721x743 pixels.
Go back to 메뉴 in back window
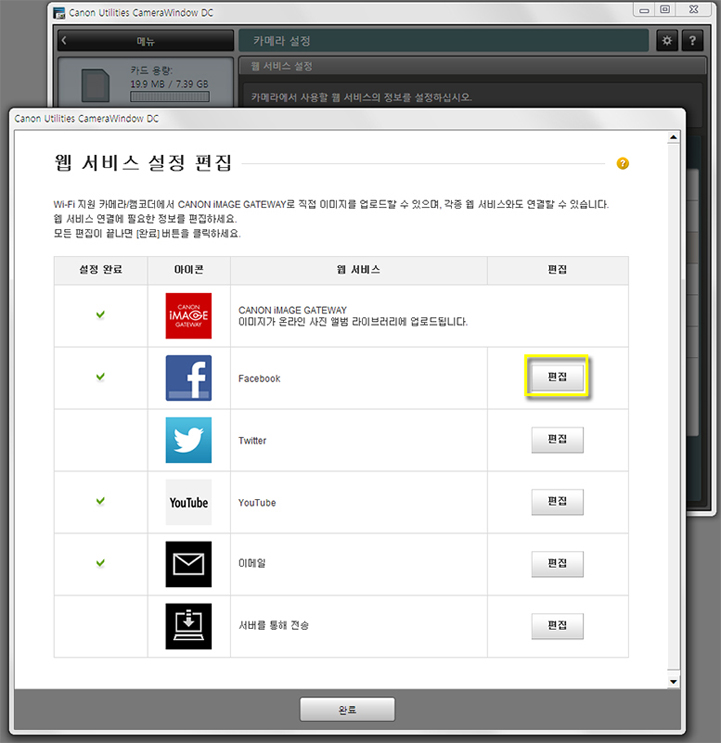145,41
